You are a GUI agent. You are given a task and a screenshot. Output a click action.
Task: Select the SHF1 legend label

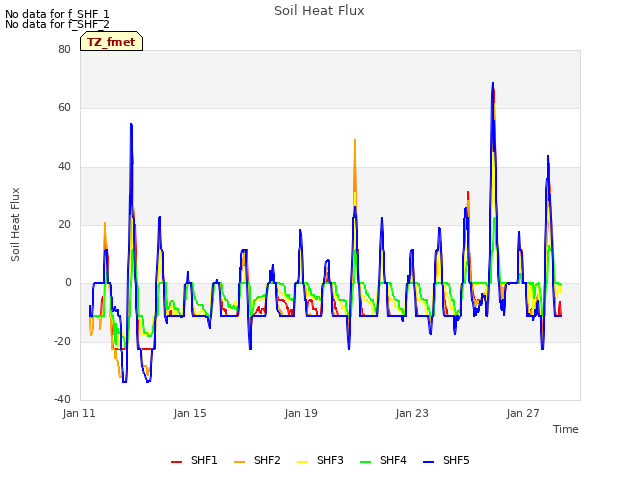204,460
